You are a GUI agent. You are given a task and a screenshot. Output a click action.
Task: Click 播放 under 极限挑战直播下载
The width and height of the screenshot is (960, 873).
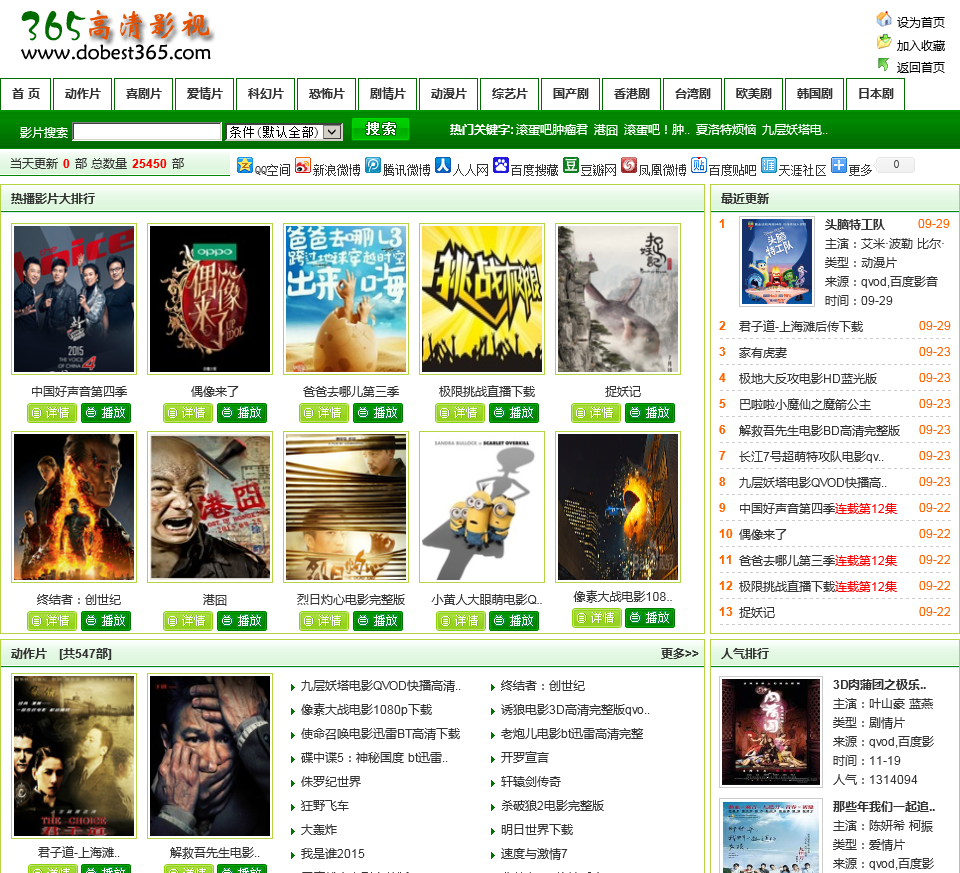514,413
